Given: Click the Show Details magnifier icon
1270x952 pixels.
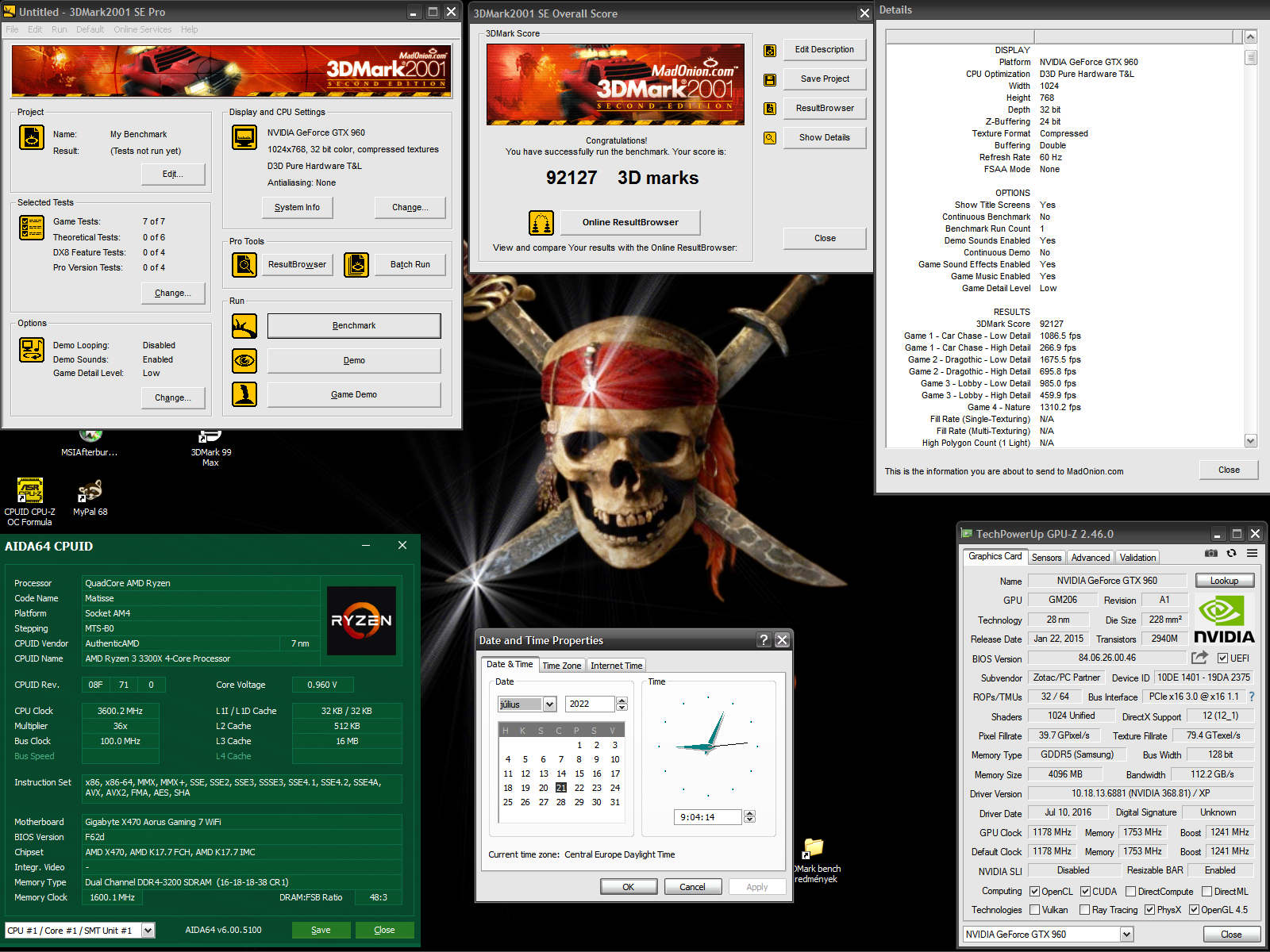Looking at the screenshot, I should 770,138.
